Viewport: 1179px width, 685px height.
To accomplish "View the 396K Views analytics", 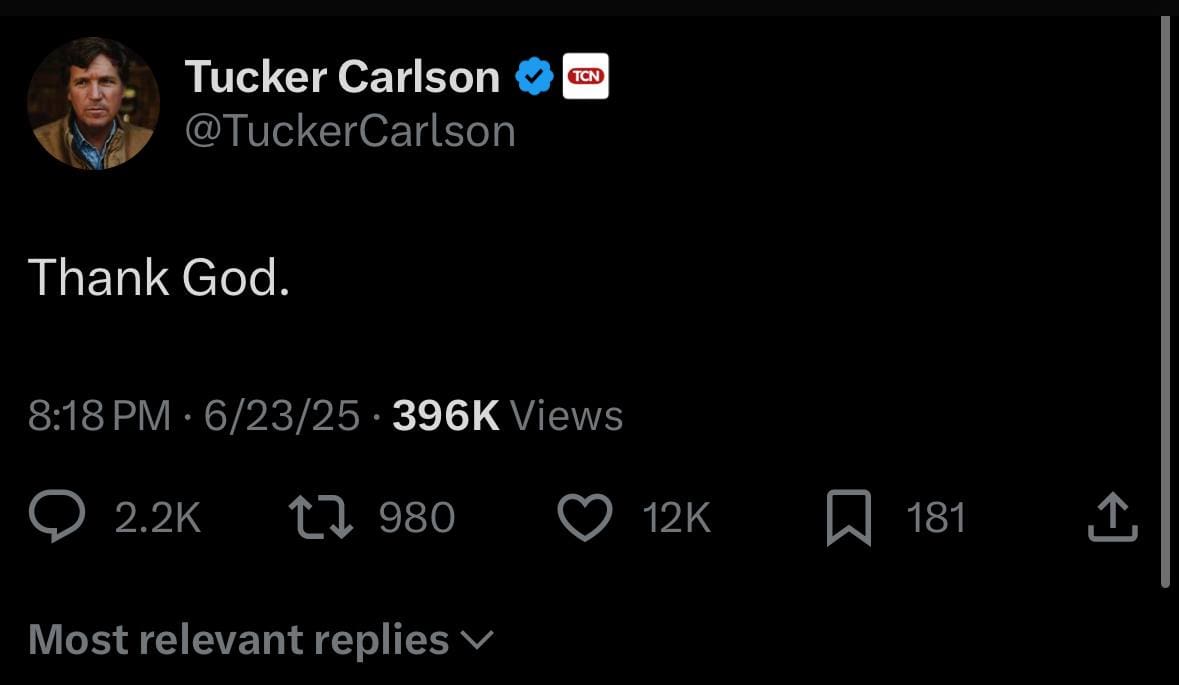I will (507, 416).
